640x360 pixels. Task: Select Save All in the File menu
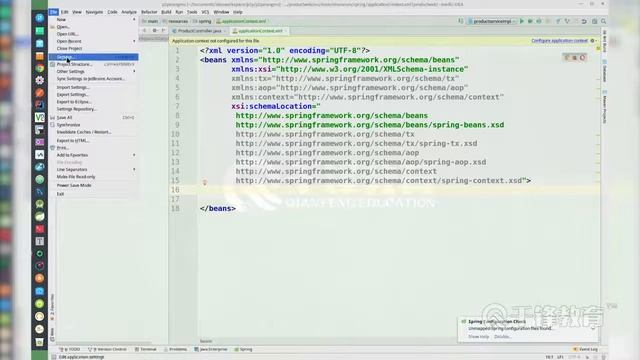point(93,118)
